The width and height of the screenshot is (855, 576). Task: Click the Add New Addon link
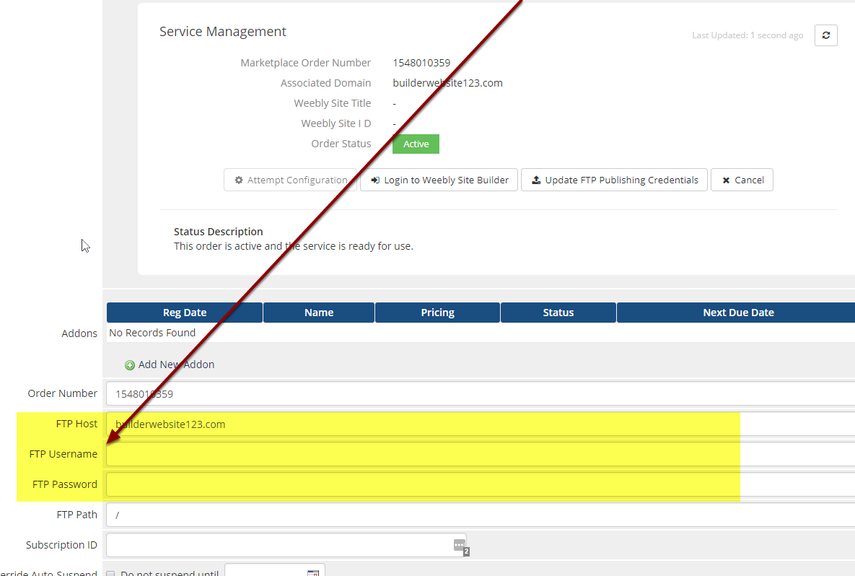(x=176, y=364)
